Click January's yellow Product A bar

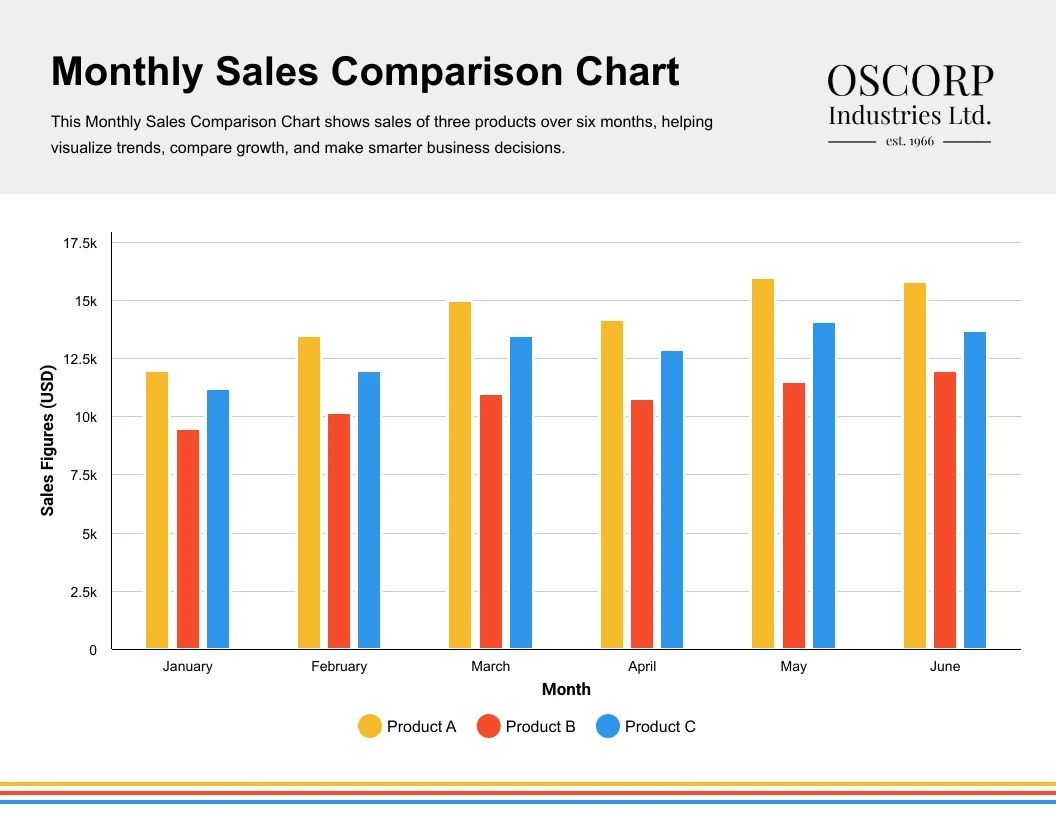click(x=157, y=510)
